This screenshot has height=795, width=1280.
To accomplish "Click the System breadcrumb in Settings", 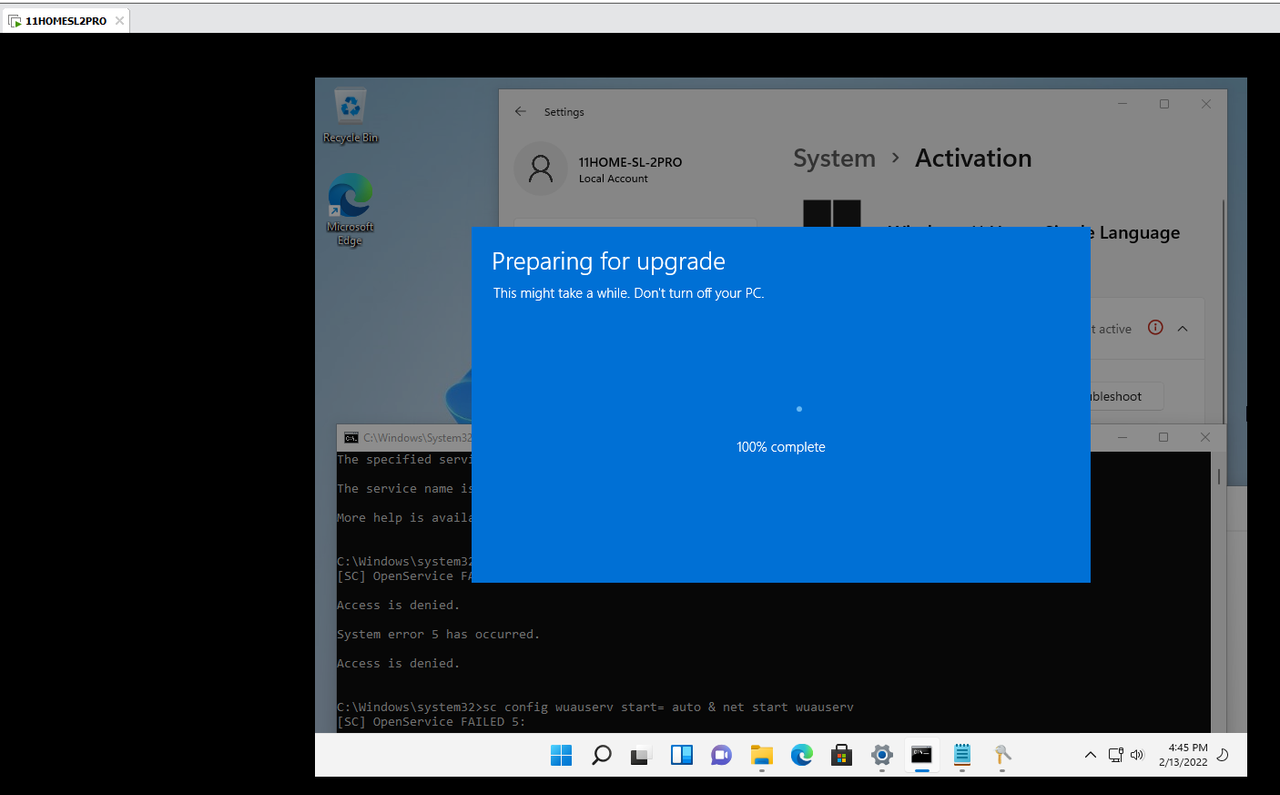I will pos(834,158).
